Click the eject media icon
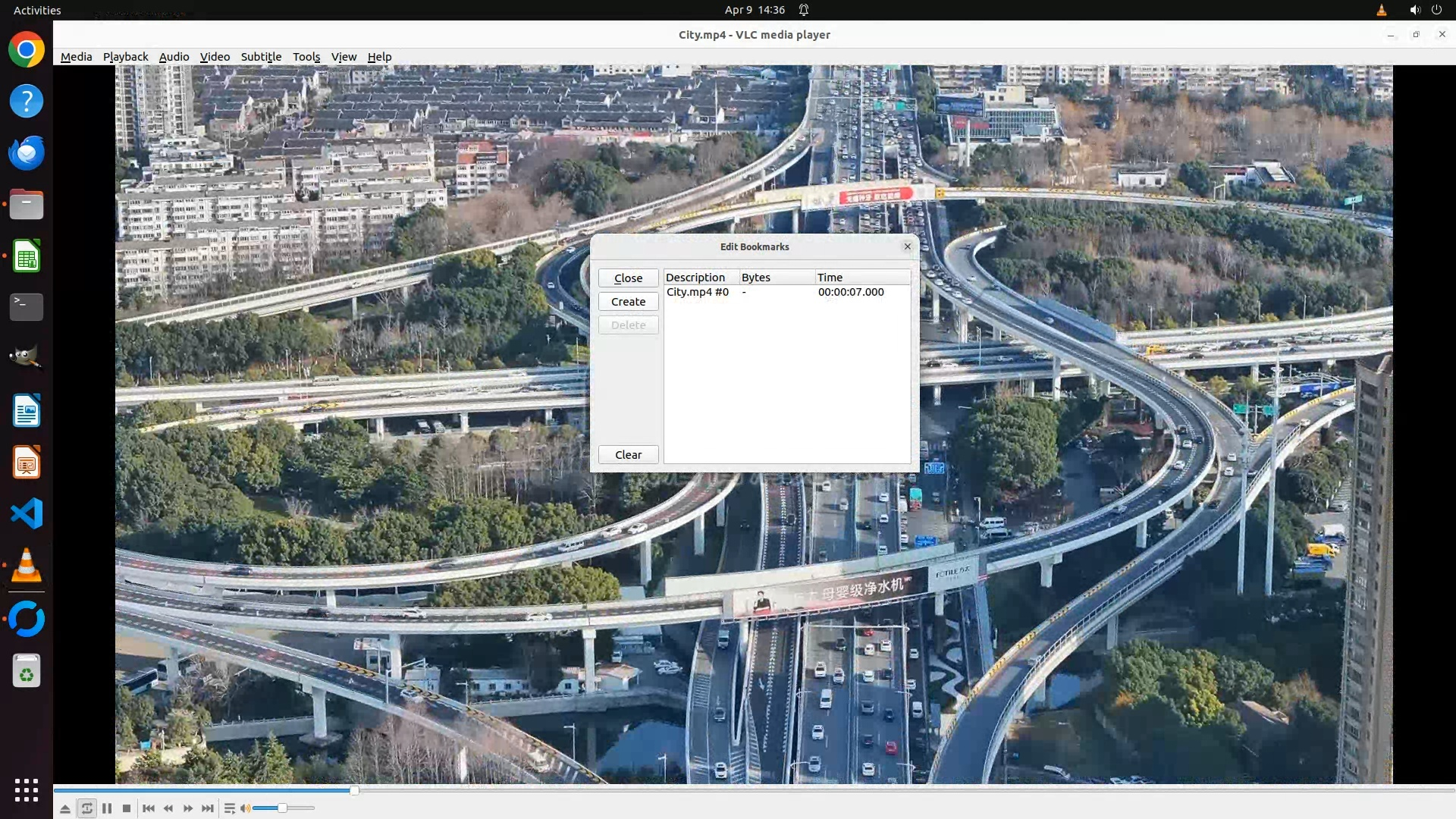1456x819 pixels. click(65, 808)
